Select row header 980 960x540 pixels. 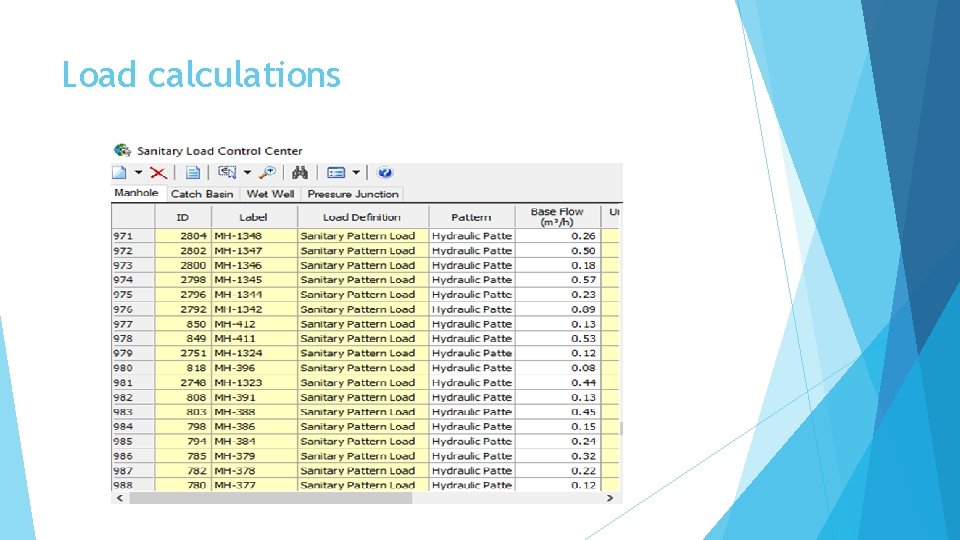[x=133, y=368]
